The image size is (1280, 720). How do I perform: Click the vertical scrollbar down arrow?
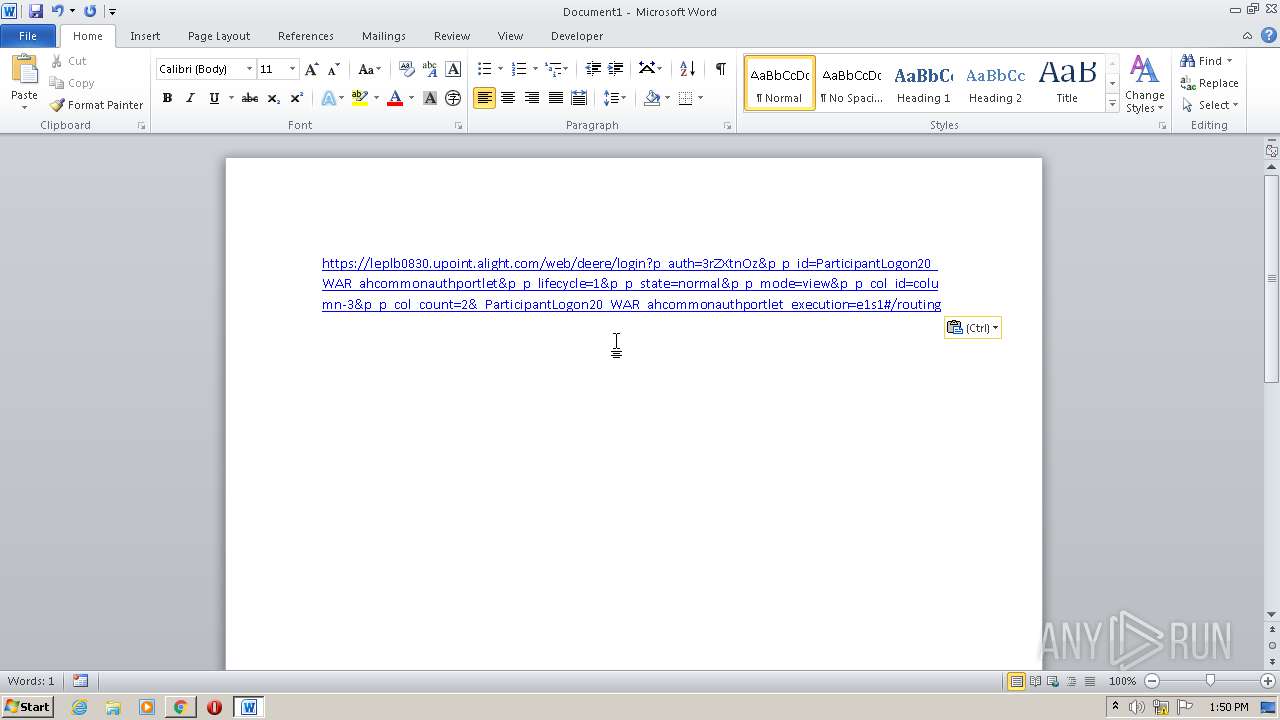pos(1272,614)
